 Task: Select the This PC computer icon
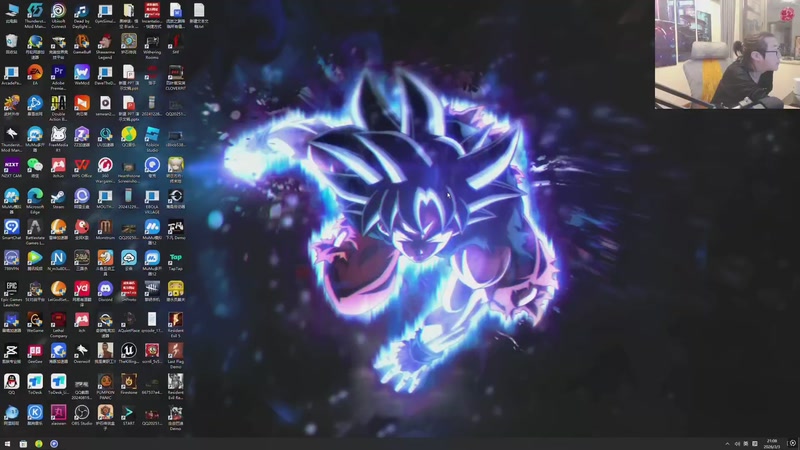point(11,14)
